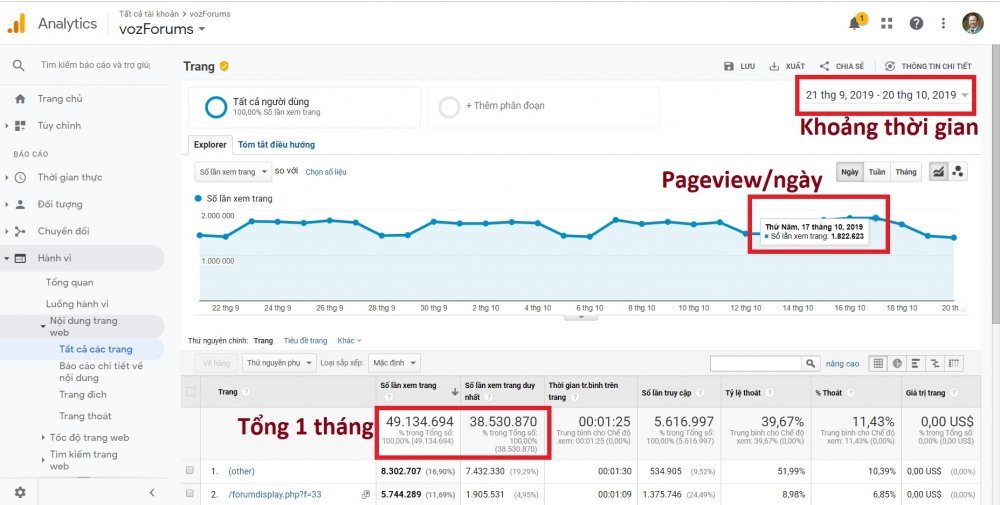Click the Trang chủ home icon

point(20,99)
